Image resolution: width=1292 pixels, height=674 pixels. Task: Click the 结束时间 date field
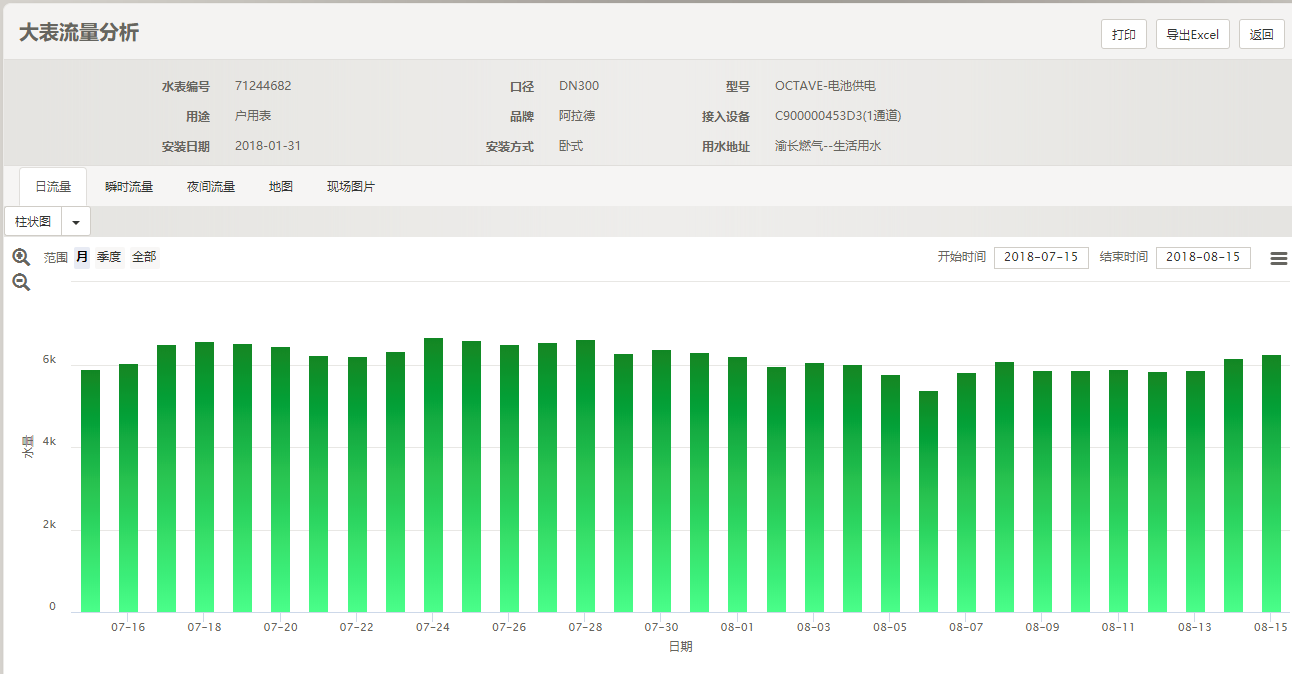[1203, 257]
